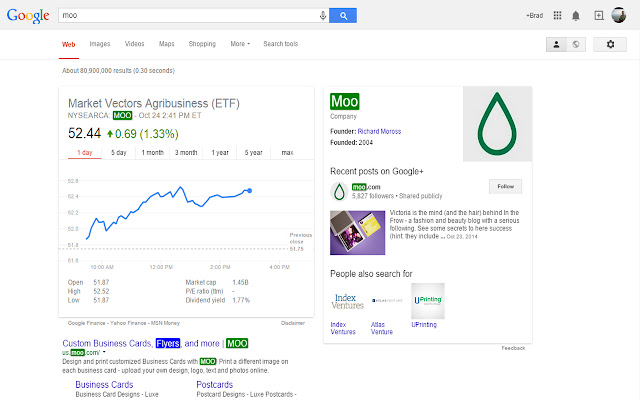The height and width of the screenshot is (400, 640).
Task: Click About 80,900,000 results text
Action: coord(118,71)
